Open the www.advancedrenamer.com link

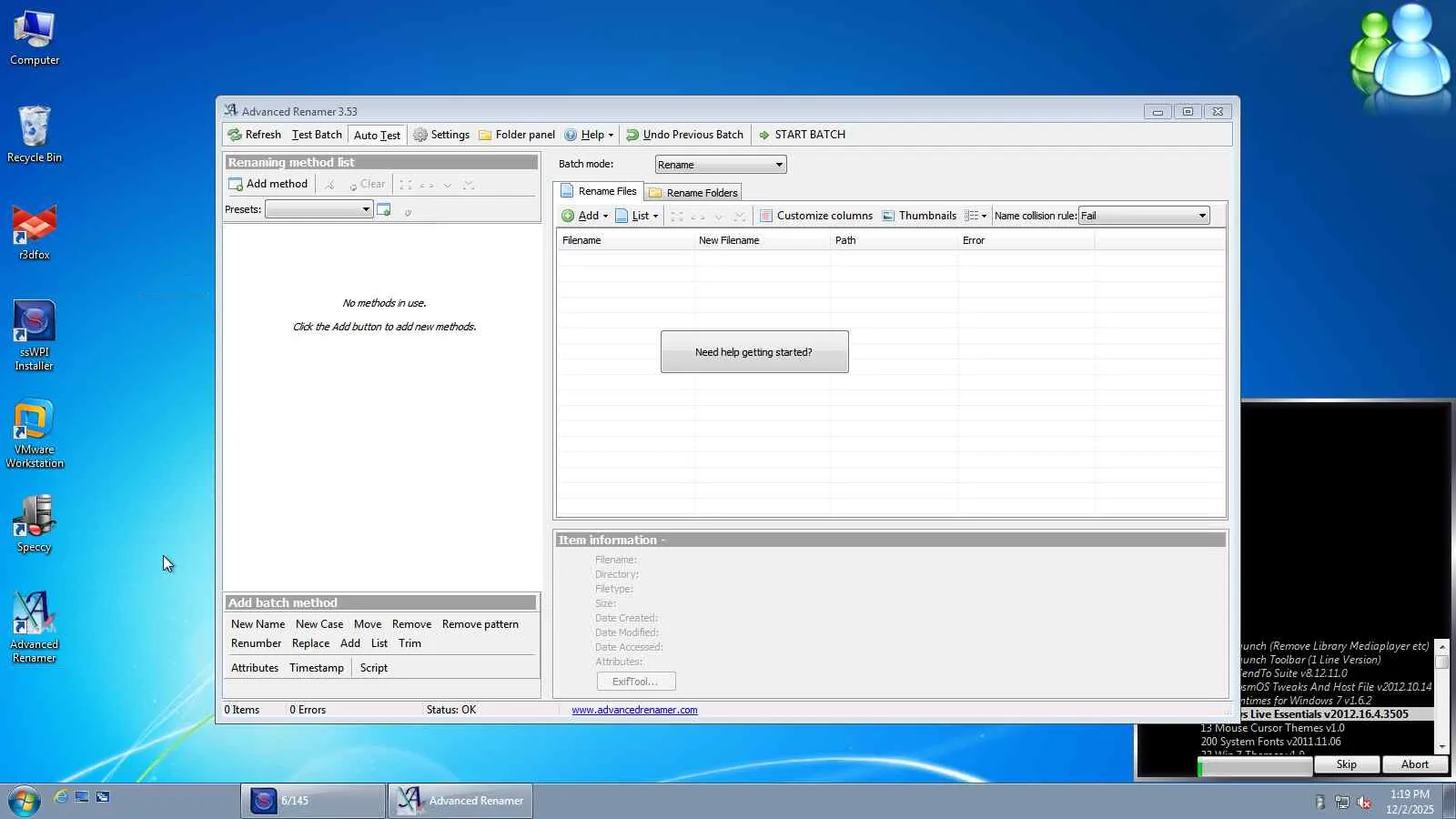click(x=634, y=710)
